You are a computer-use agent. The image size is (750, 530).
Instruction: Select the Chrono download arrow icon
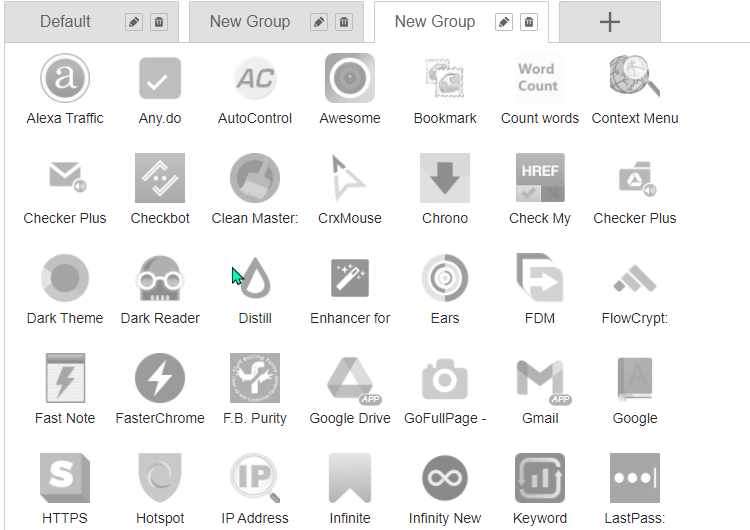pyautogui.click(x=445, y=178)
